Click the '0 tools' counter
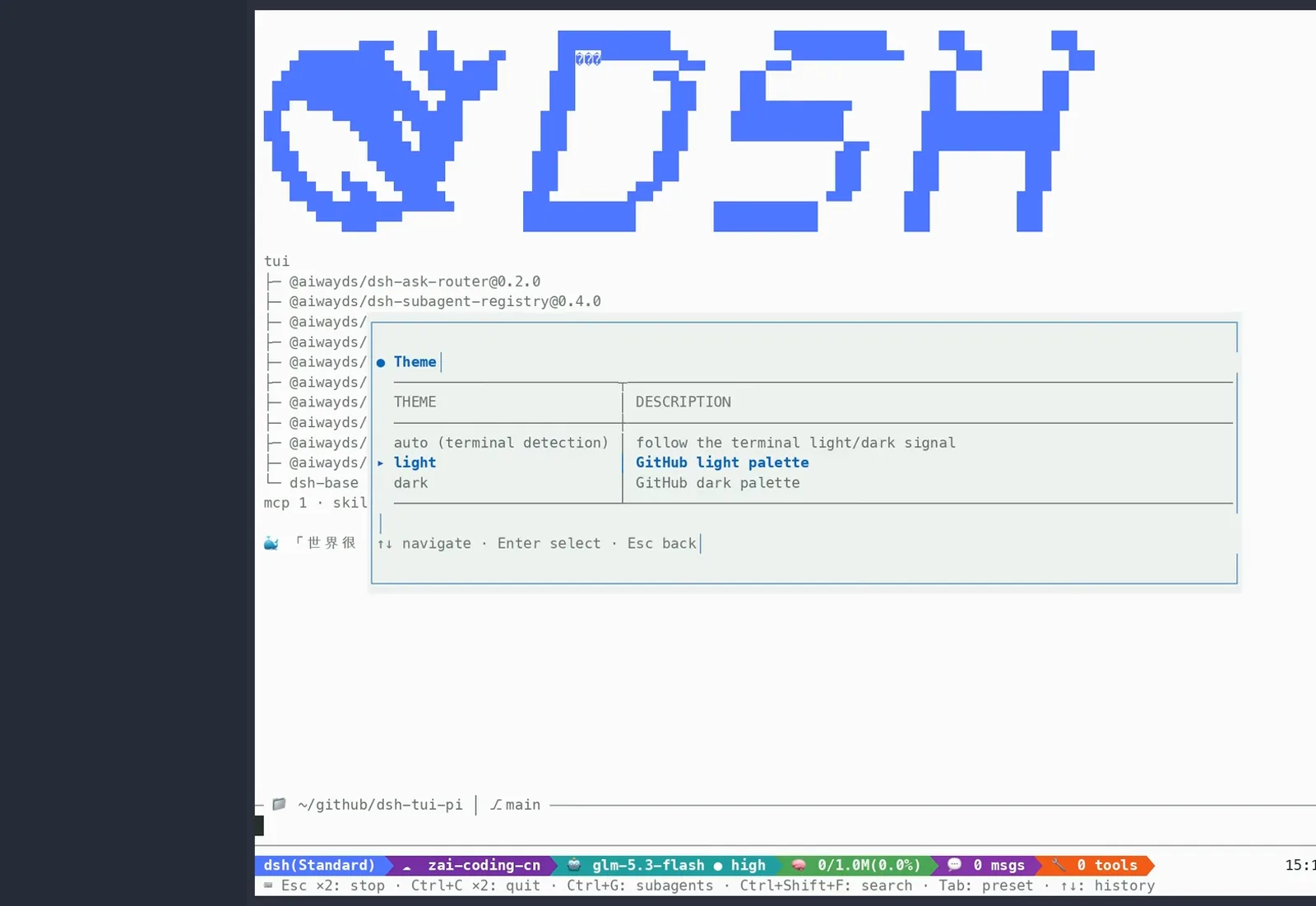The image size is (1316, 906). 1107,865
